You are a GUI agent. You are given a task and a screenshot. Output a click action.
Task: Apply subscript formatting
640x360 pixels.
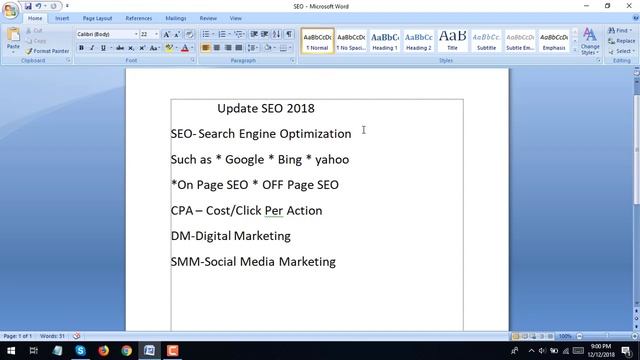131,48
